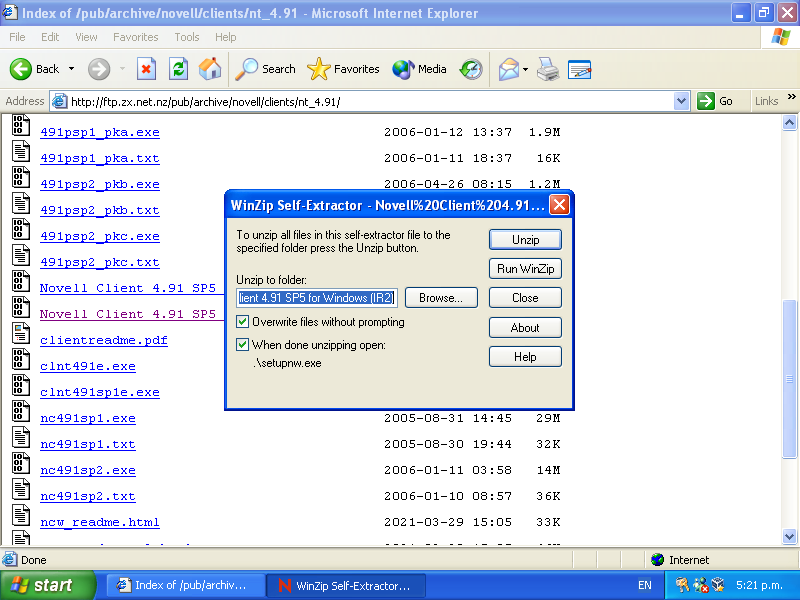This screenshot has width=800, height=600.
Task: Click the file icon beside 491psp1_pka.exe
Action: 21,126
